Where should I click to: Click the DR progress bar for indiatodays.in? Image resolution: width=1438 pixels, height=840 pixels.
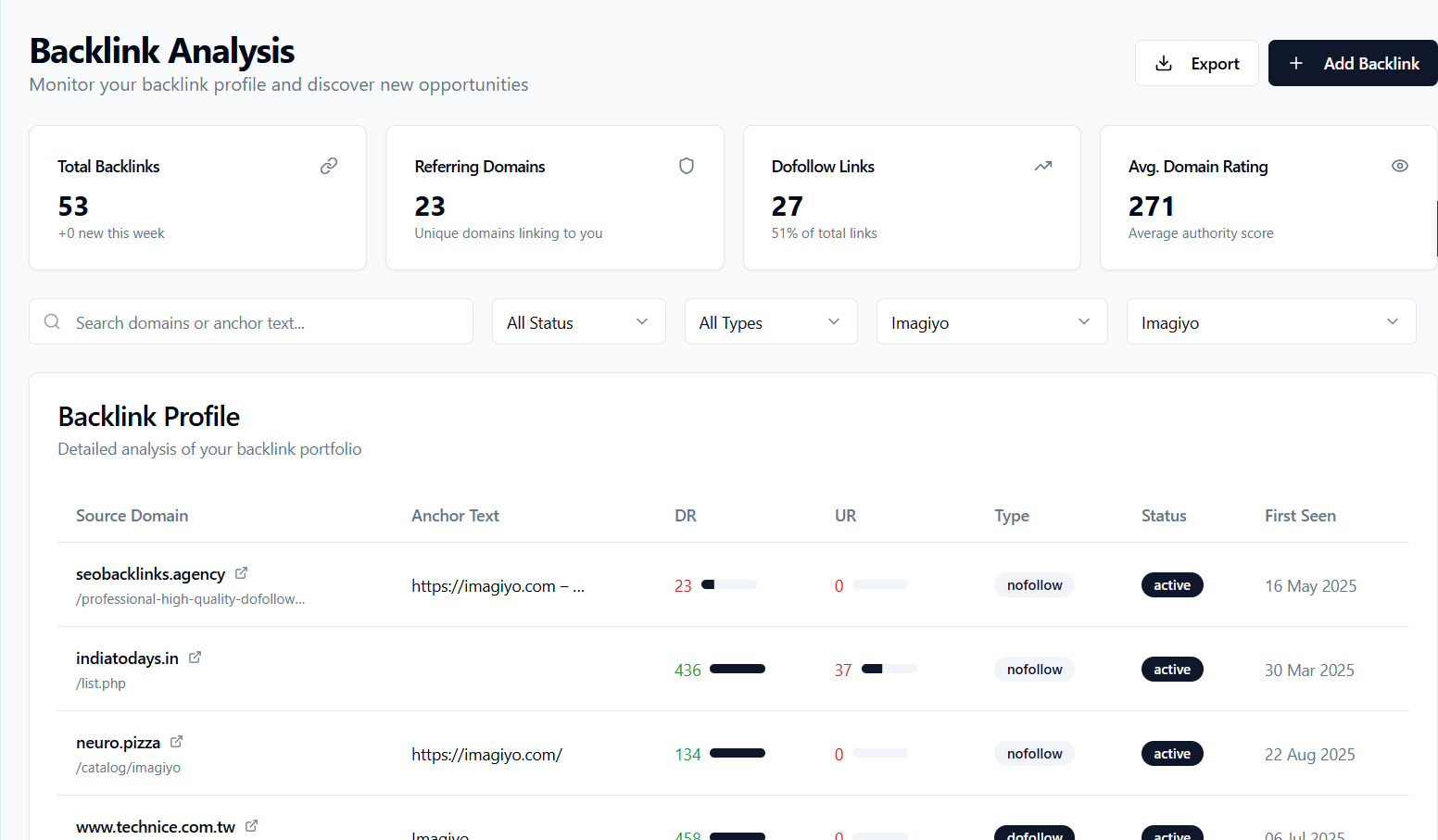pyautogui.click(x=736, y=669)
